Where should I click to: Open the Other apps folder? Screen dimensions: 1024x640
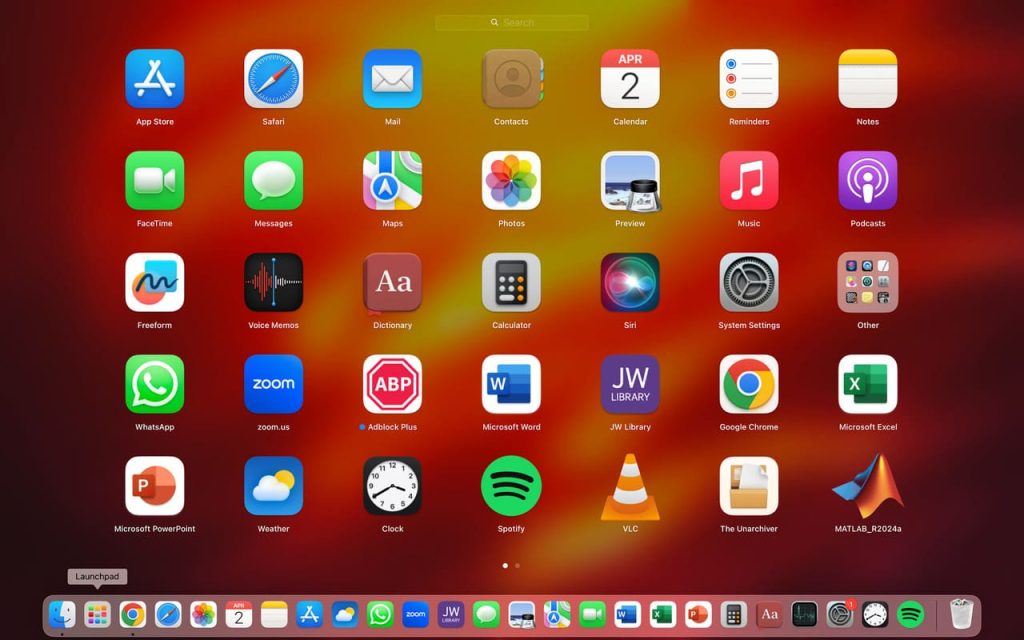[868, 282]
